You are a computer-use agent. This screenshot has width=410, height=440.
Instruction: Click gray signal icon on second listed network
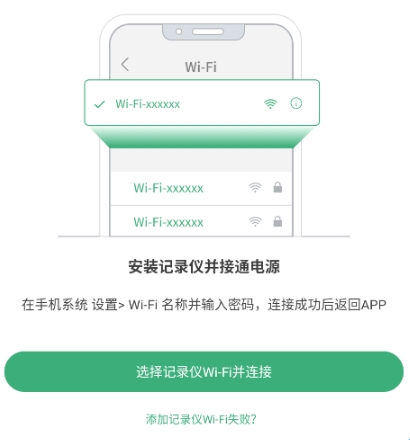[x=255, y=221]
